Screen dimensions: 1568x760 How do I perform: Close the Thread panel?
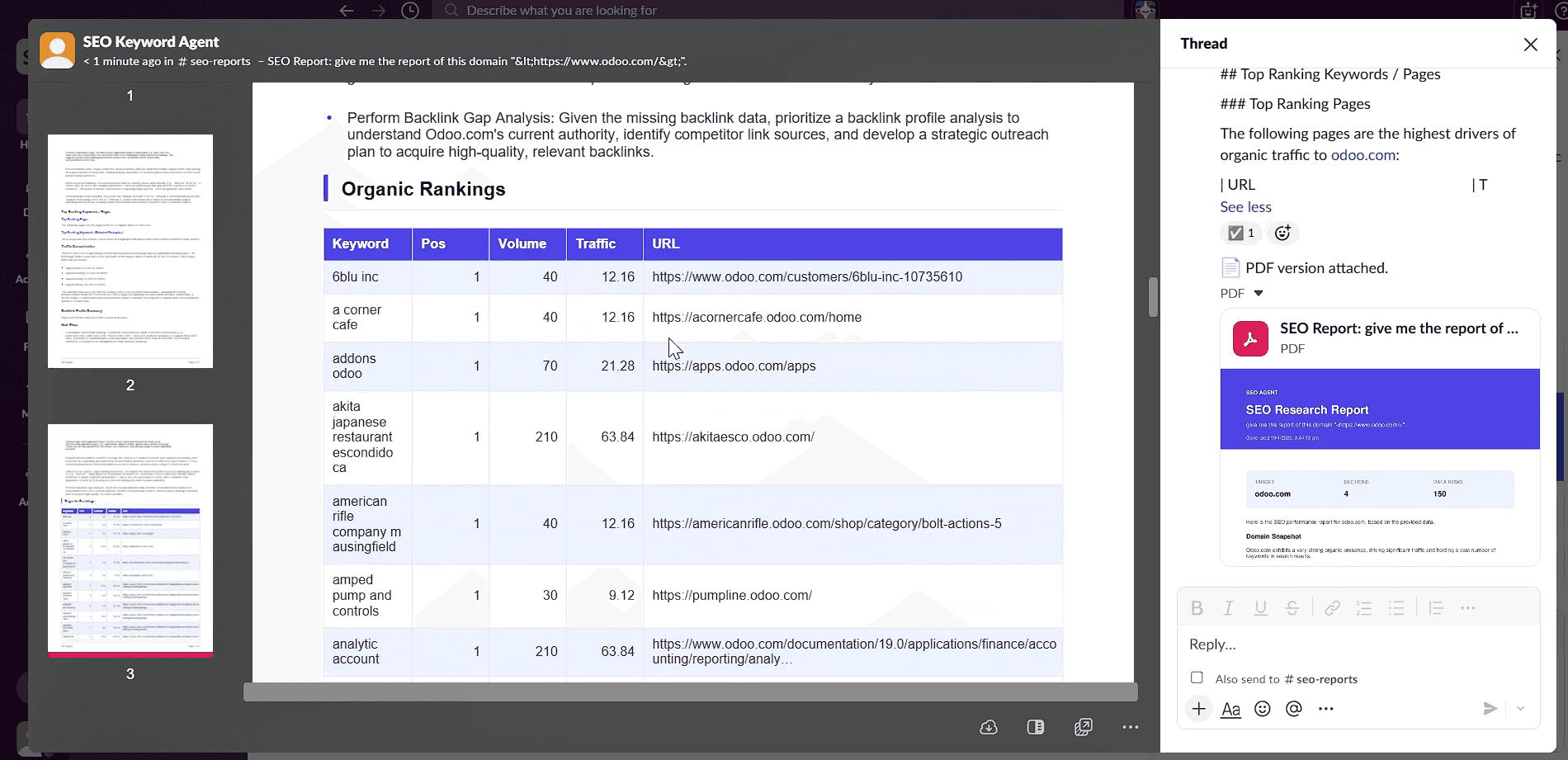pos(1531,45)
